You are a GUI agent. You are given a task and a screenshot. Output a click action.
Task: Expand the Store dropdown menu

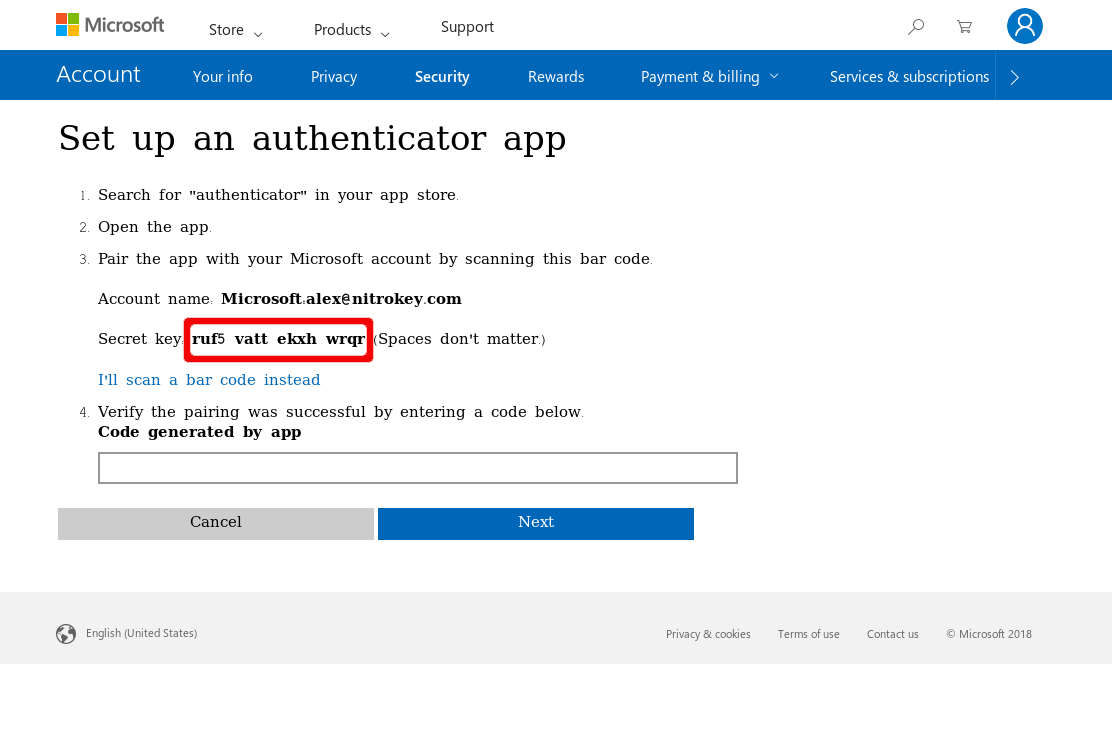tap(235, 30)
